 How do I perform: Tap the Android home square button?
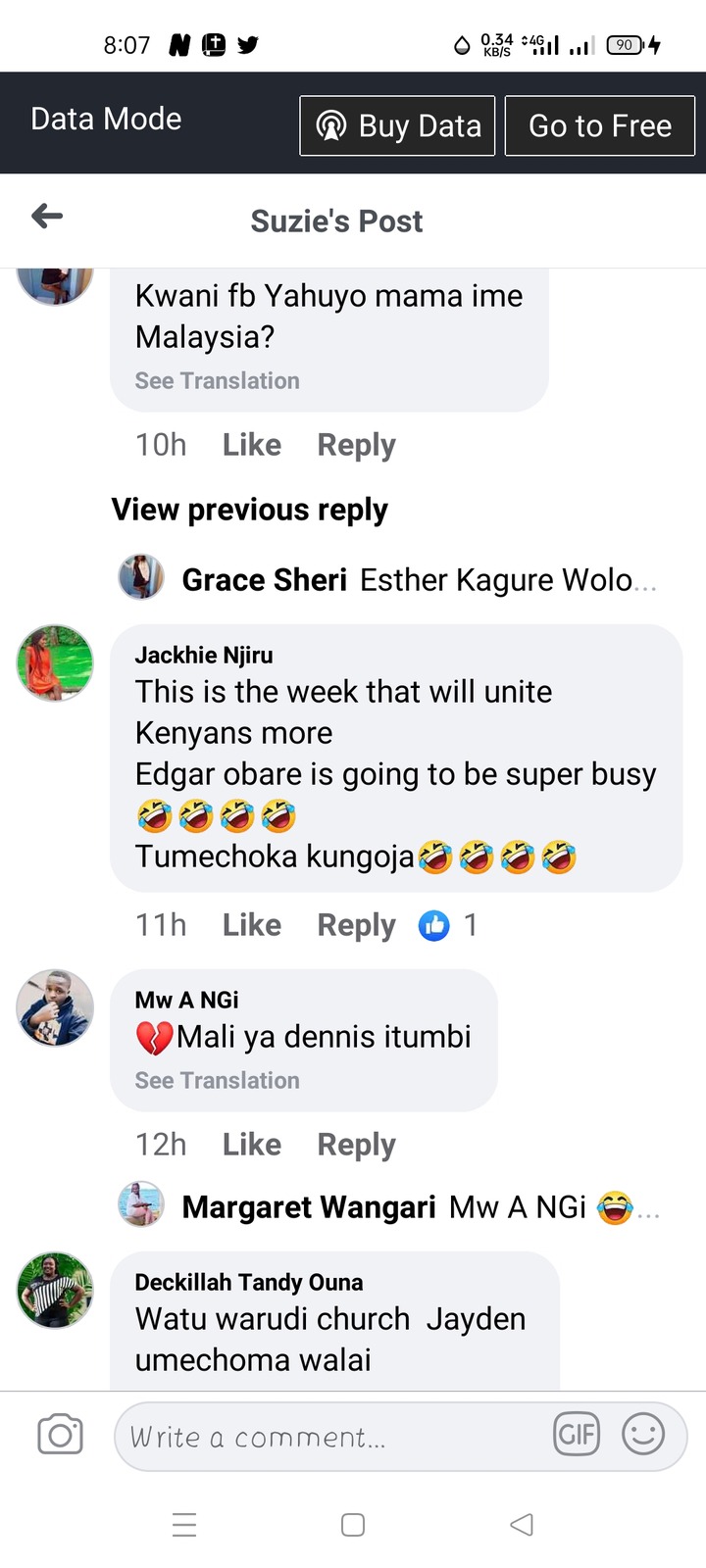point(353,1525)
